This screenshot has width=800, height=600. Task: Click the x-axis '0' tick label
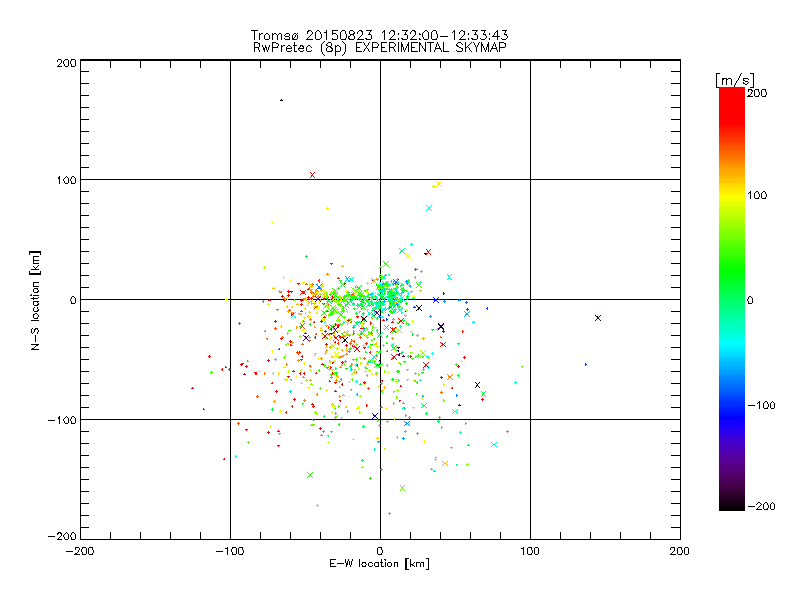point(380,551)
